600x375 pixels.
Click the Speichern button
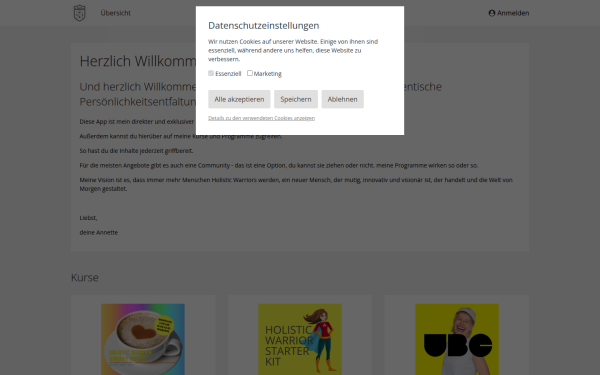(x=296, y=99)
